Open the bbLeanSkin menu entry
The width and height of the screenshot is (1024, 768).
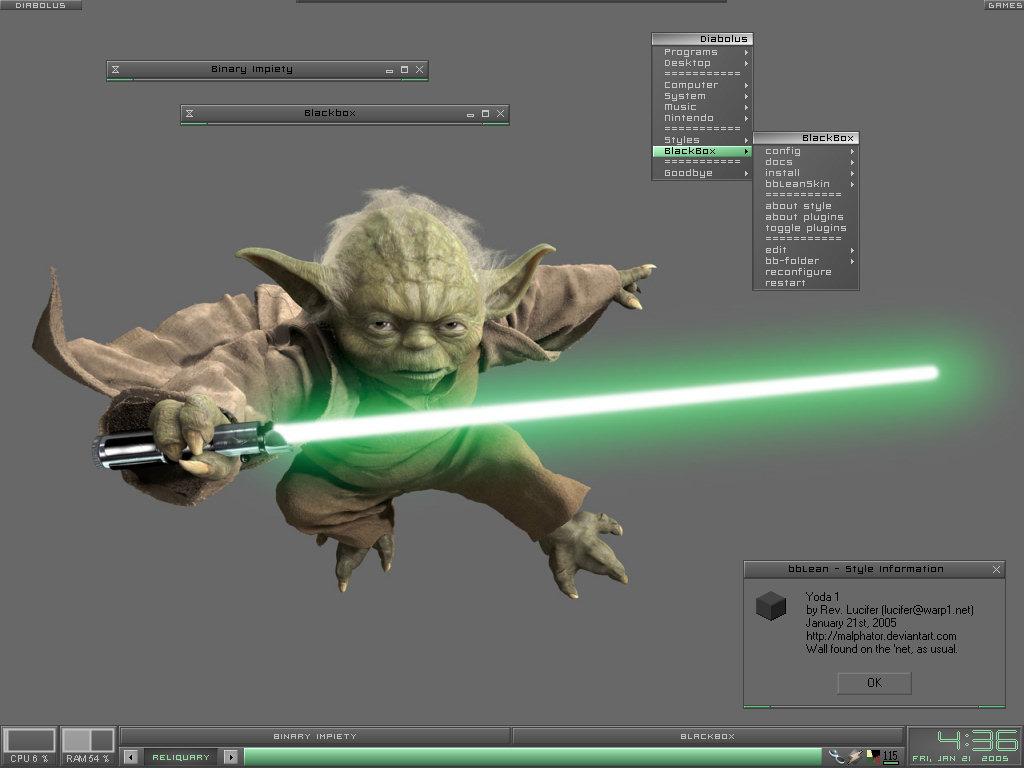(x=806, y=184)
